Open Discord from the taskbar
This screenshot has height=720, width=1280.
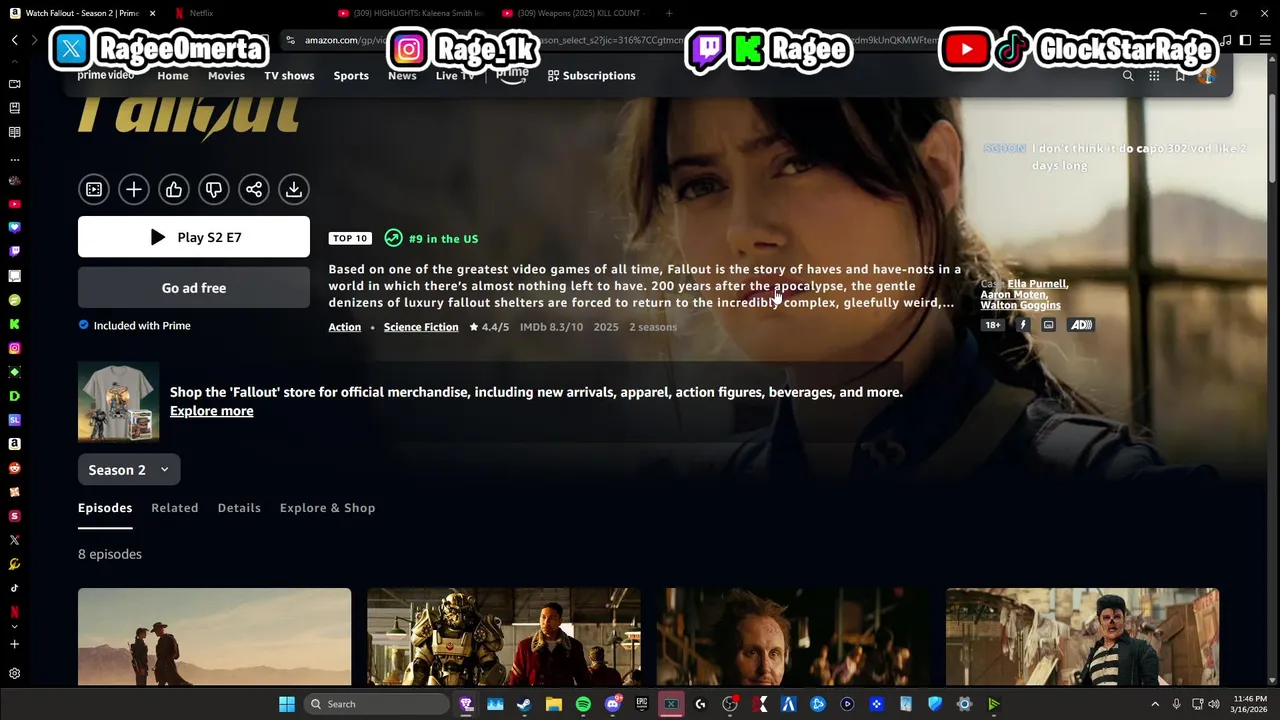tap(613, 704)
